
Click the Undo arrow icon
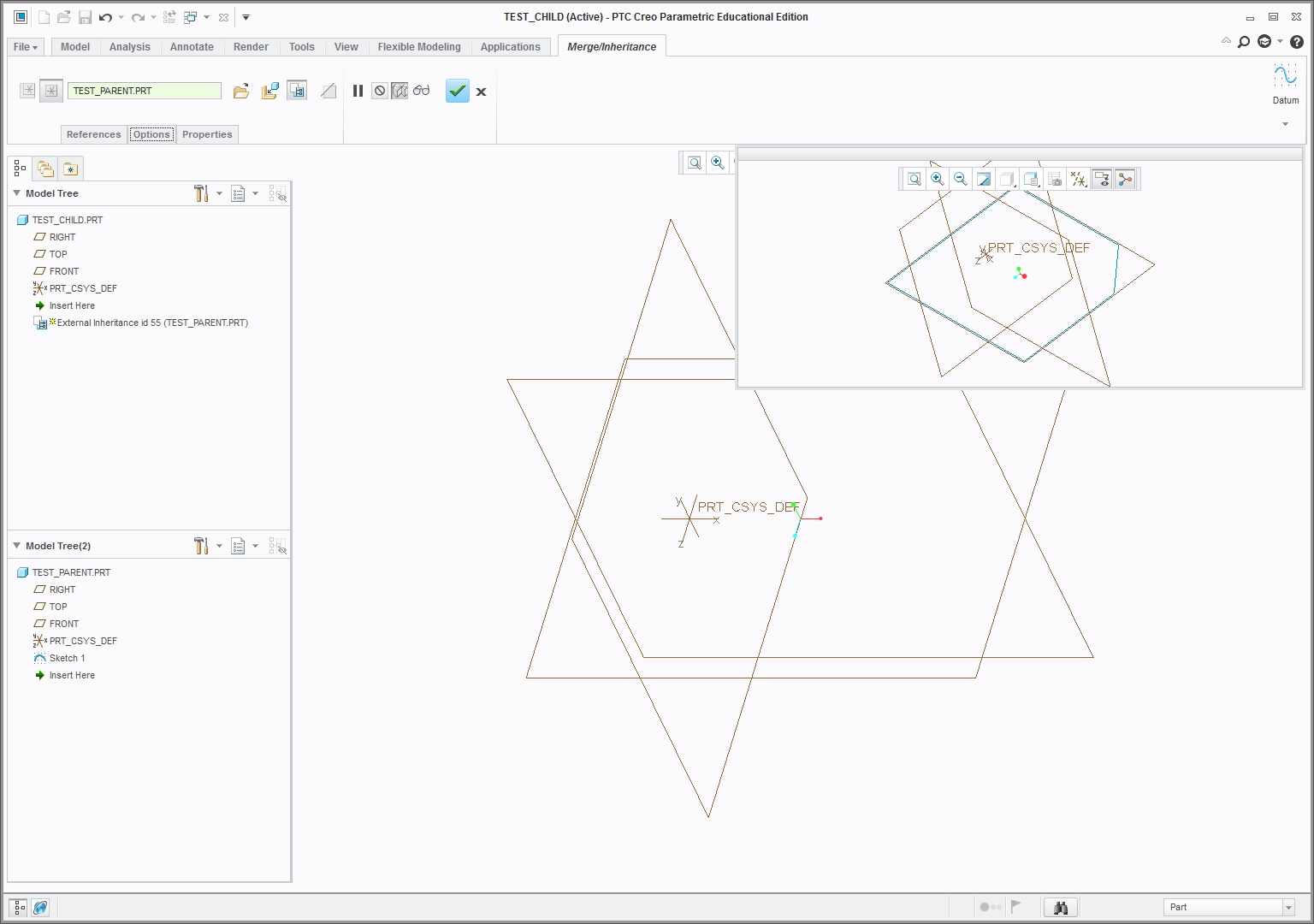pyautogui.click(x=105, y=17)
